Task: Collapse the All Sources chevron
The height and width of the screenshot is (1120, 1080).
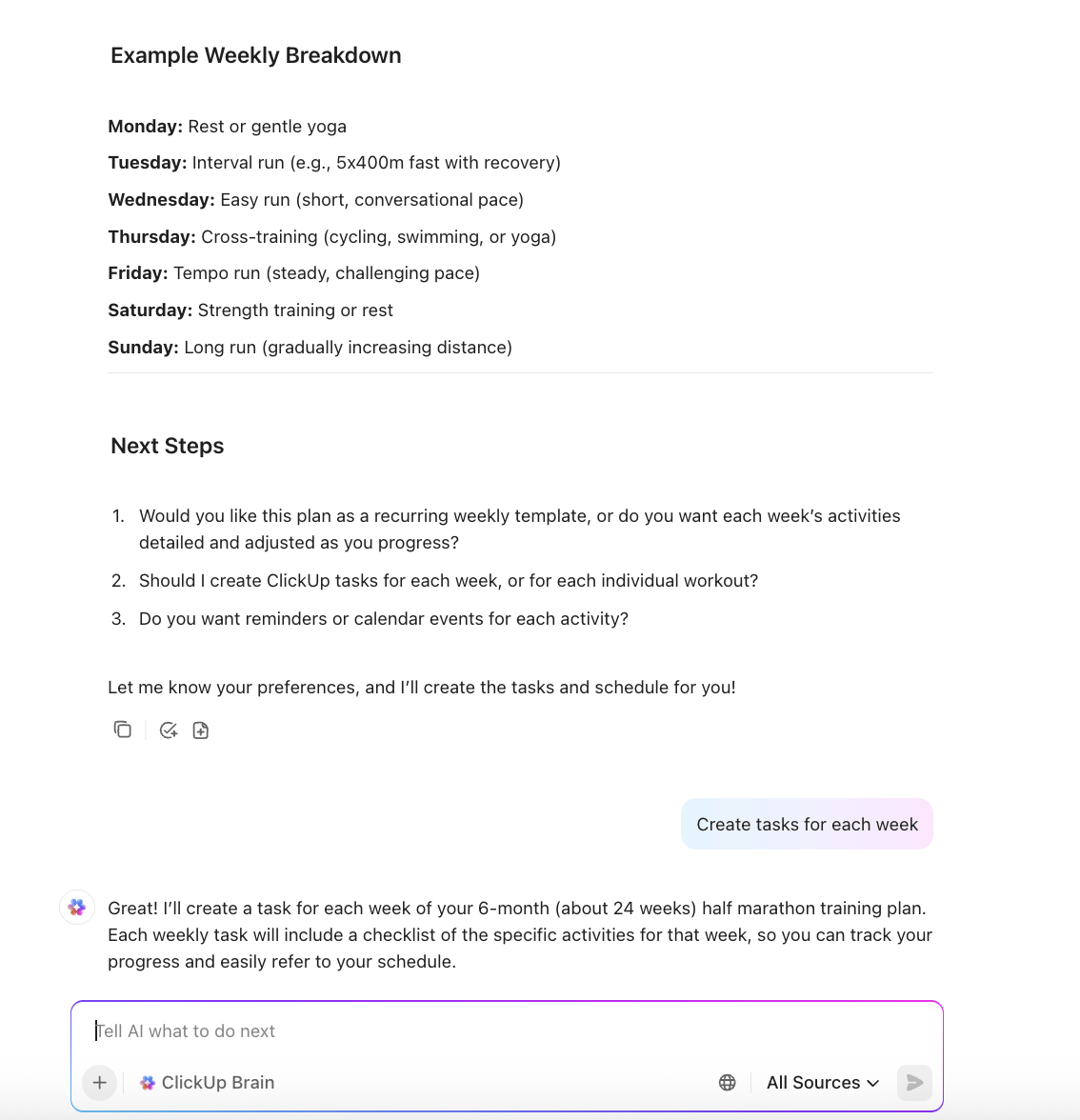Action: [x=874, y=1083]
